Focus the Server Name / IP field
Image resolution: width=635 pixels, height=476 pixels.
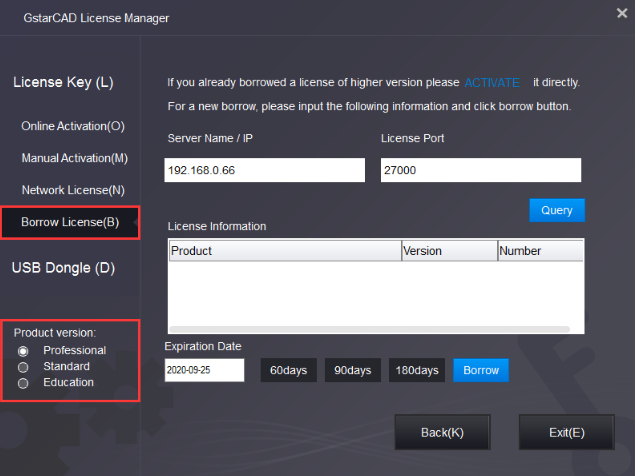[x=264, y=170]
